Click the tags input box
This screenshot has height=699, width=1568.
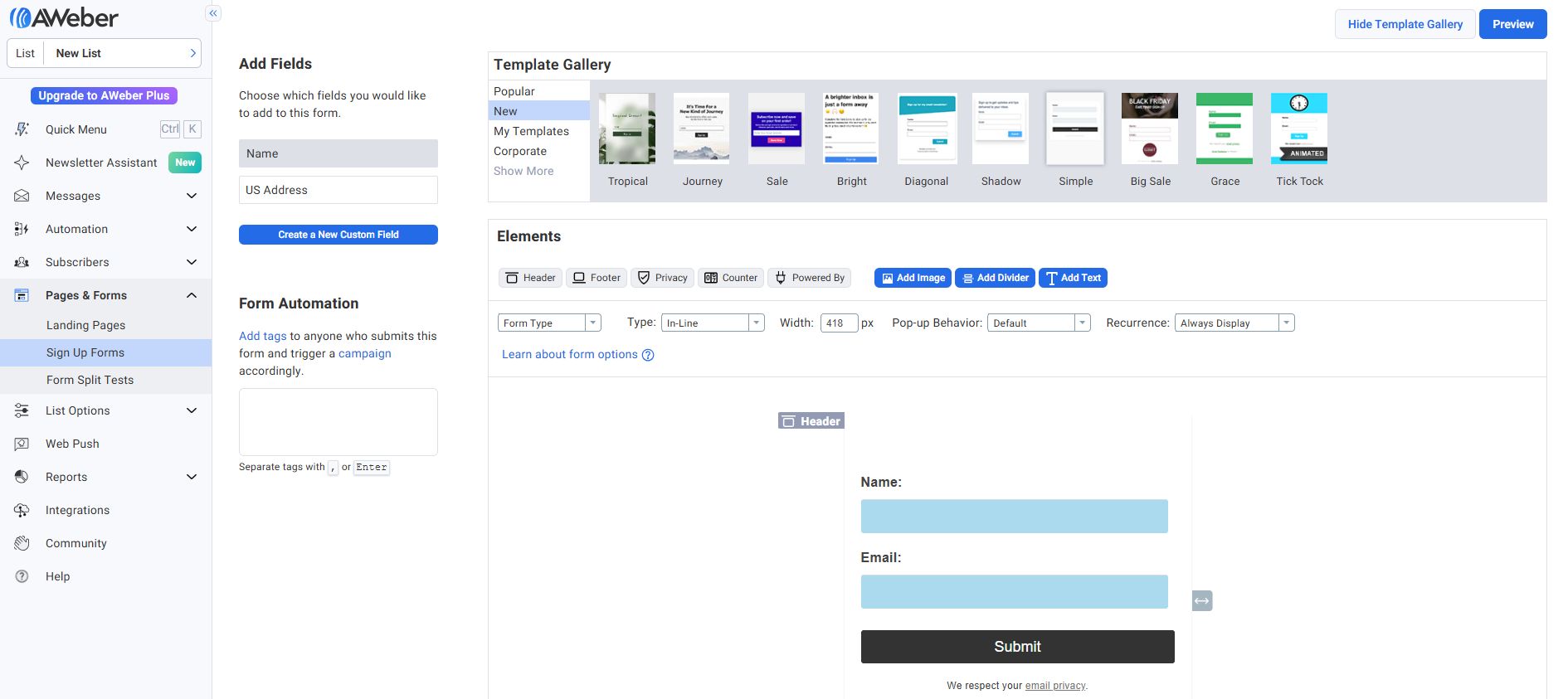pyautogui.click(x=338, y=422)
